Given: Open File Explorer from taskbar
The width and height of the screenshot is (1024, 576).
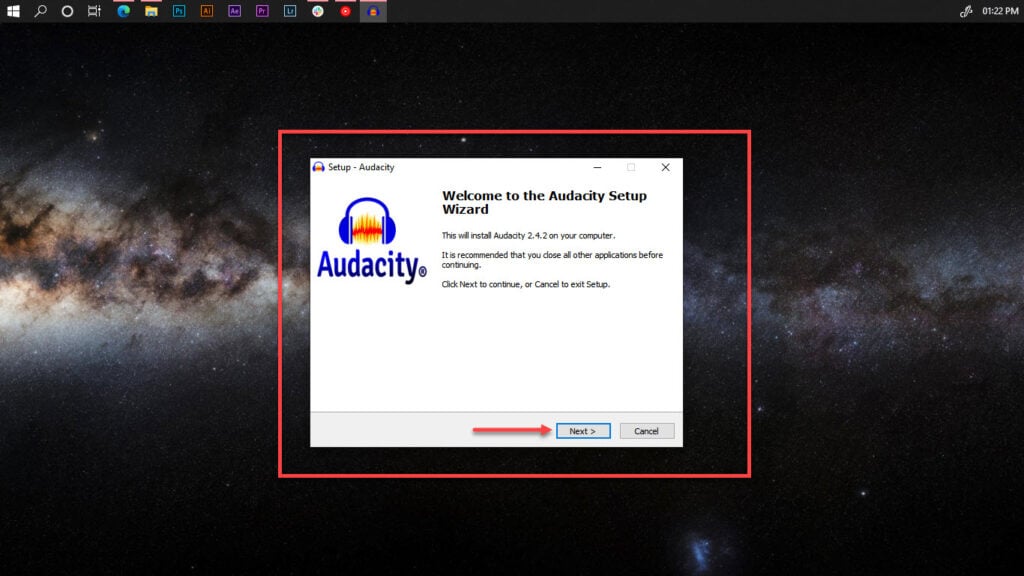Looking at the screenshot, I should click(152, 11).
